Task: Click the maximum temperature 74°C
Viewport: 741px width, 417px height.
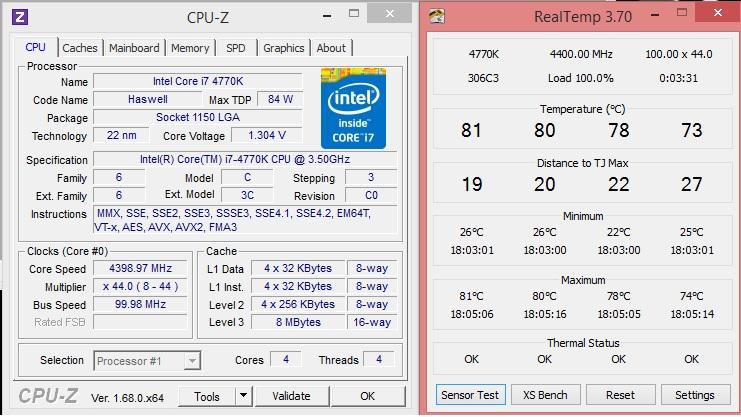Action: [x=691, y=296]
